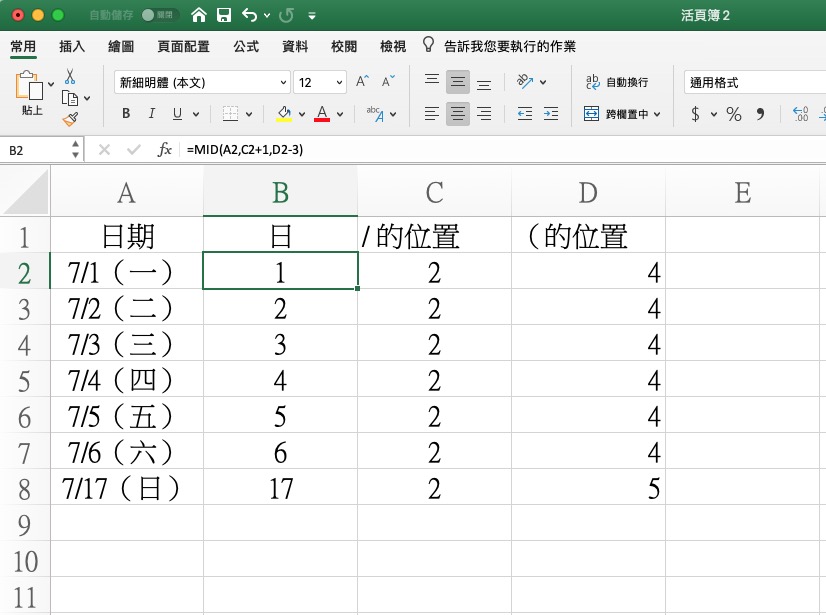Select all cells with corner triangle

pyautogui.click(x=25, y=191)
